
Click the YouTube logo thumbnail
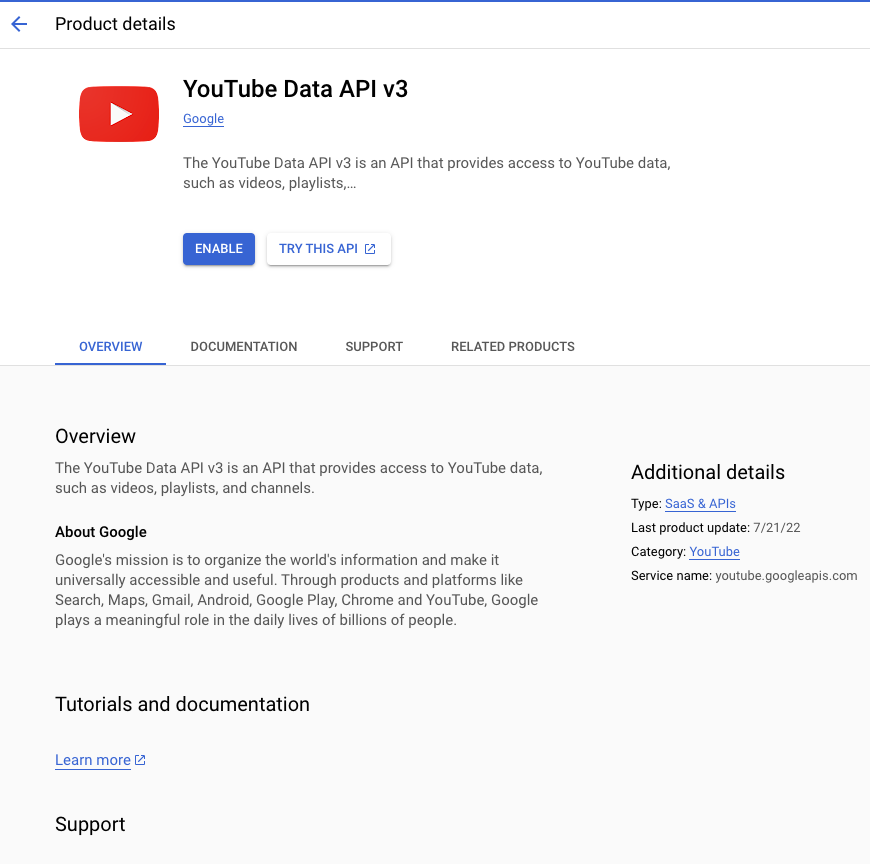pos(119,114)
